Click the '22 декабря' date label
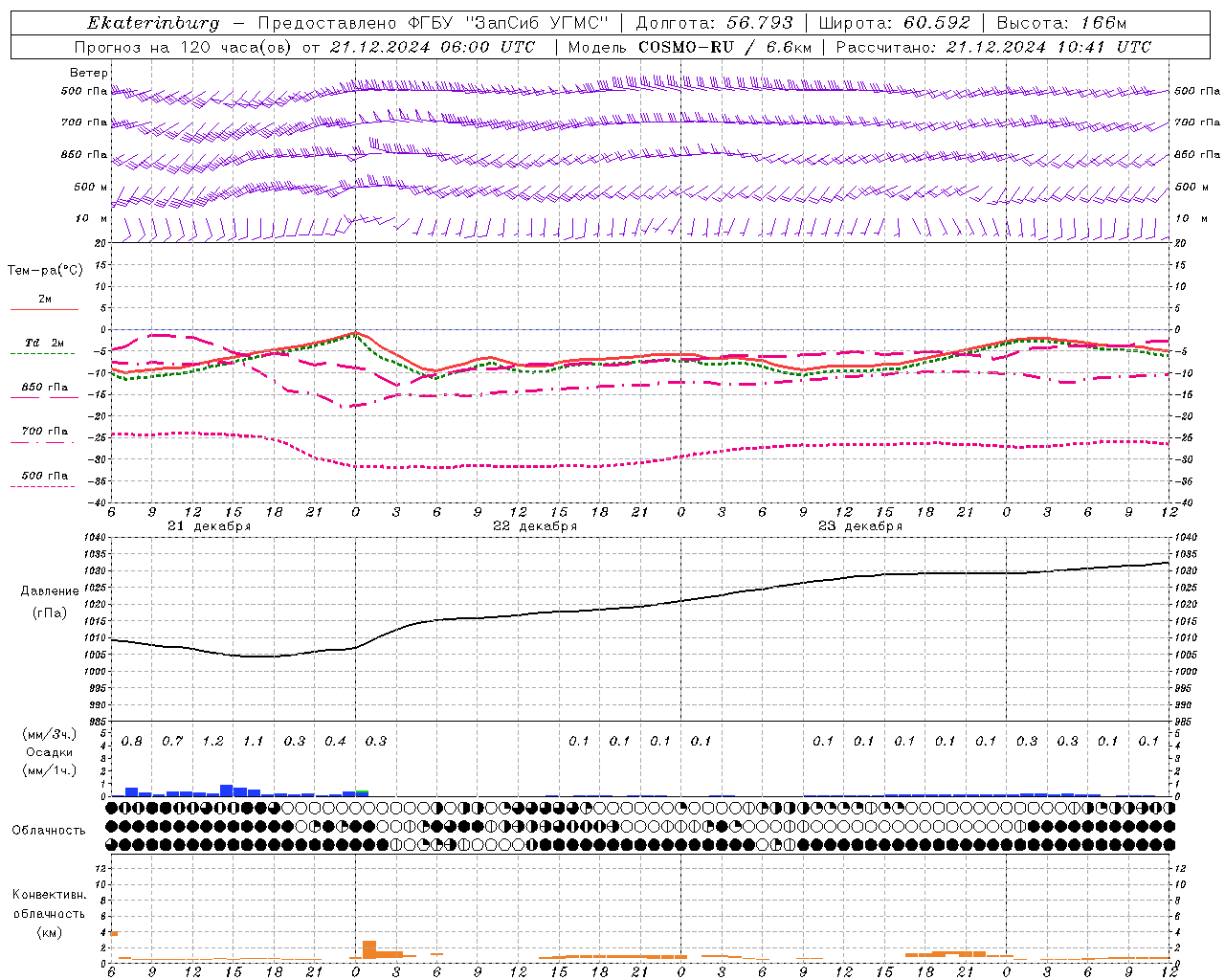 535,526
